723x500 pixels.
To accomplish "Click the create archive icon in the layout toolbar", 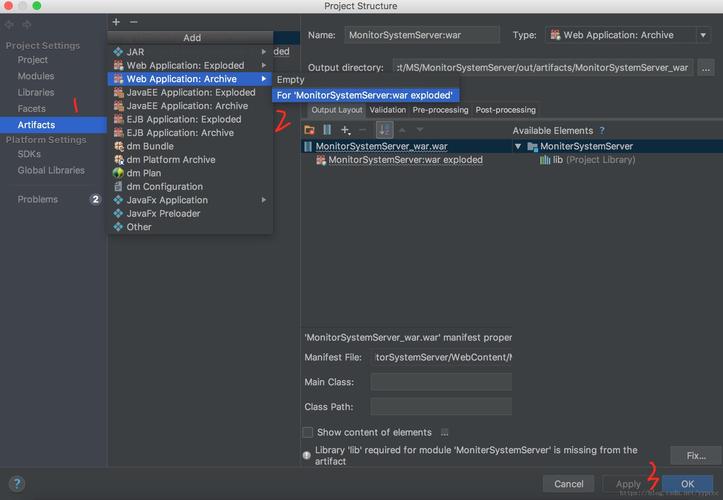I will pos(327,130).
